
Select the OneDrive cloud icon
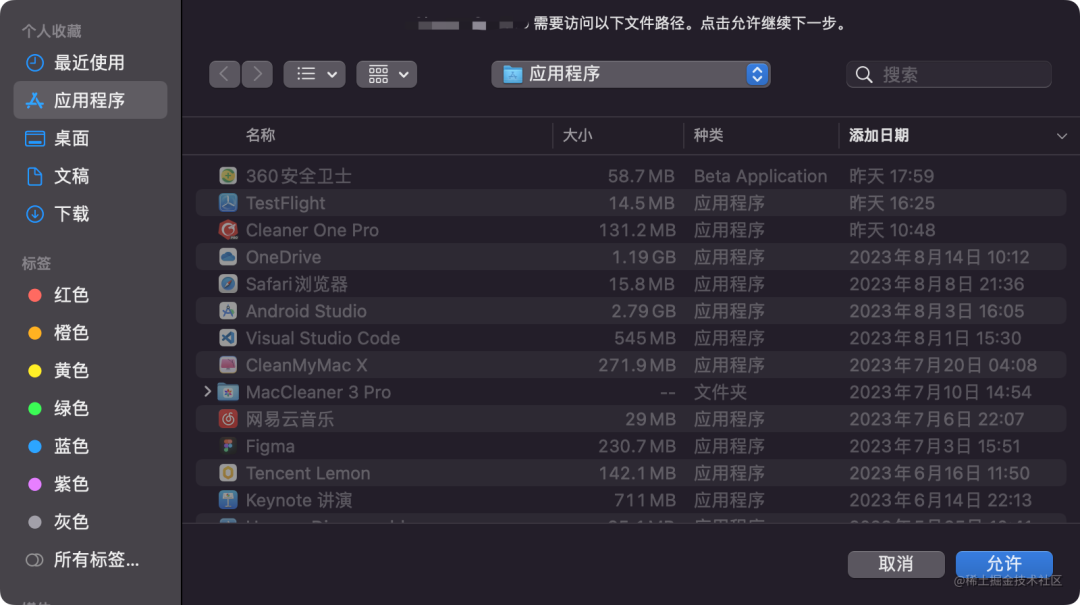228,256
